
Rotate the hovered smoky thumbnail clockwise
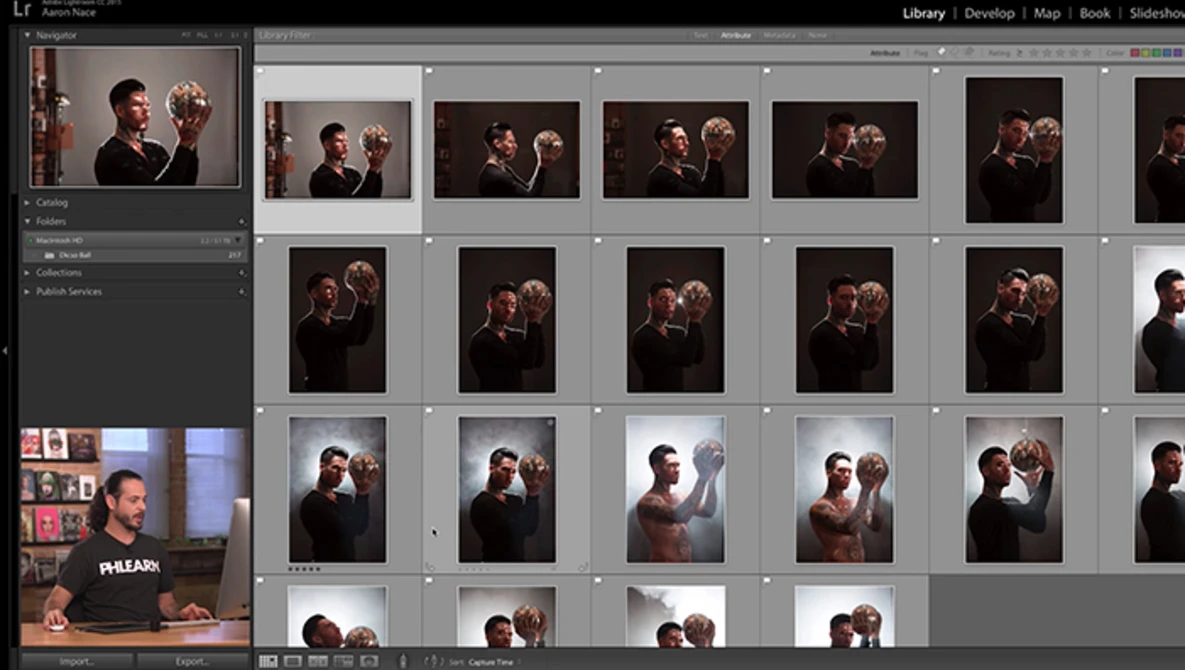tap(583, 567)
